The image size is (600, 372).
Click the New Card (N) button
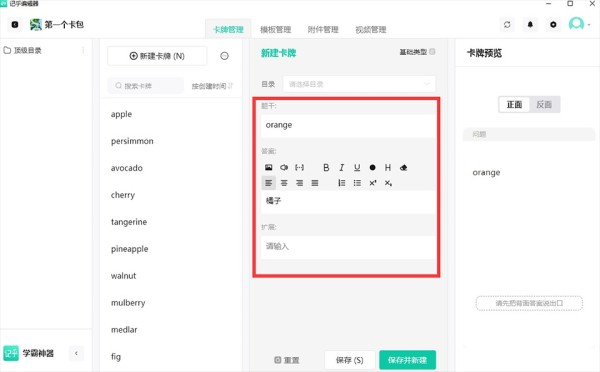point(157,56)
